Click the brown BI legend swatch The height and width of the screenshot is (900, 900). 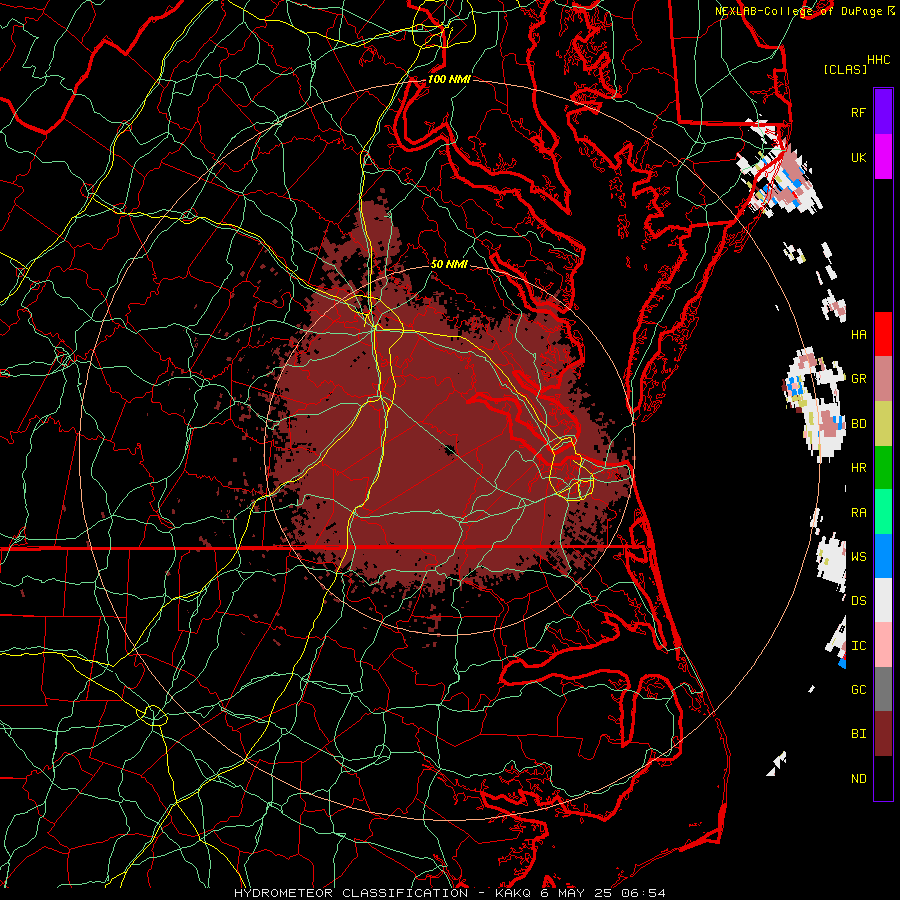[x=883, y=734]
